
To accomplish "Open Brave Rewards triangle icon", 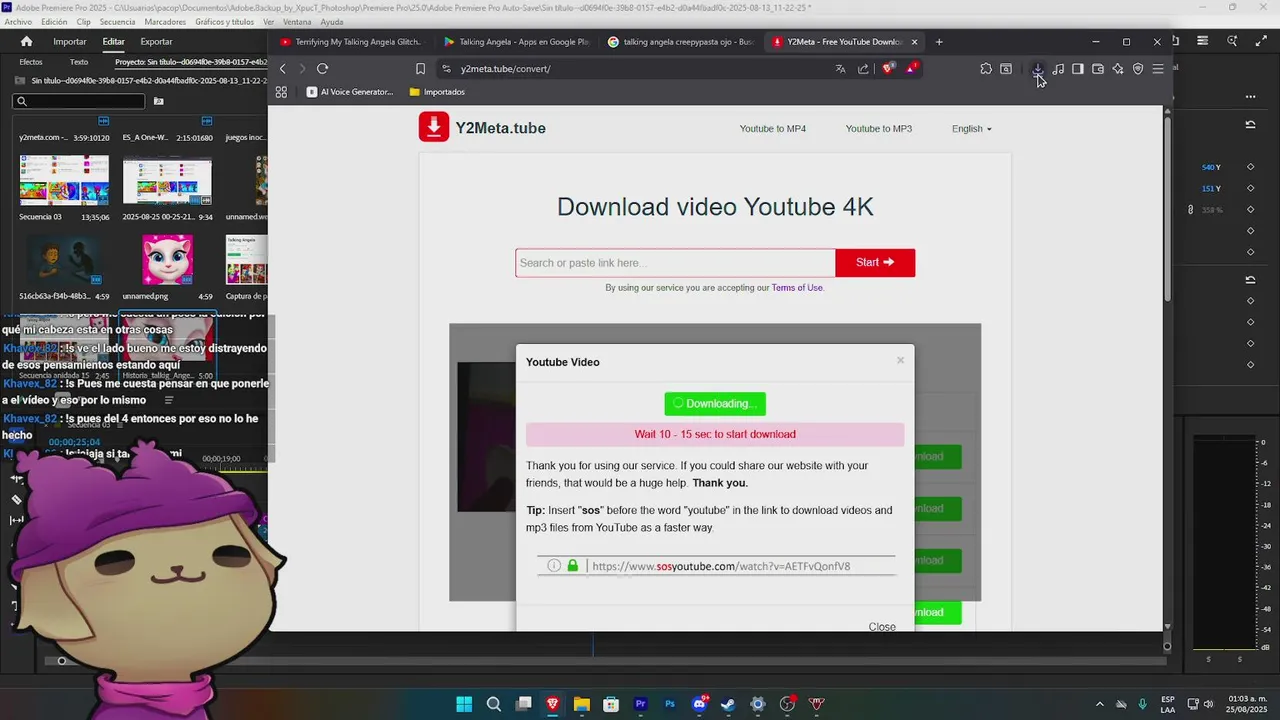I will (911, 68).
